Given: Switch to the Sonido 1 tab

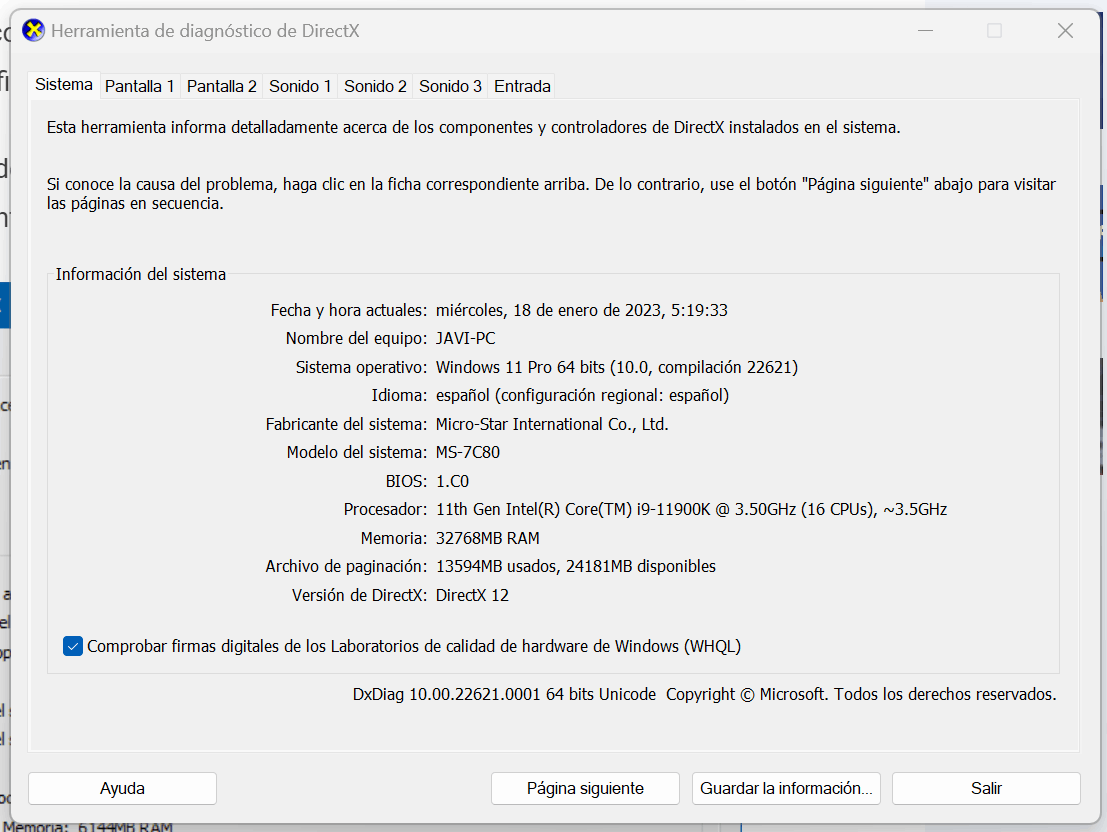Looking at the screenshot, I should click(299, 86).
